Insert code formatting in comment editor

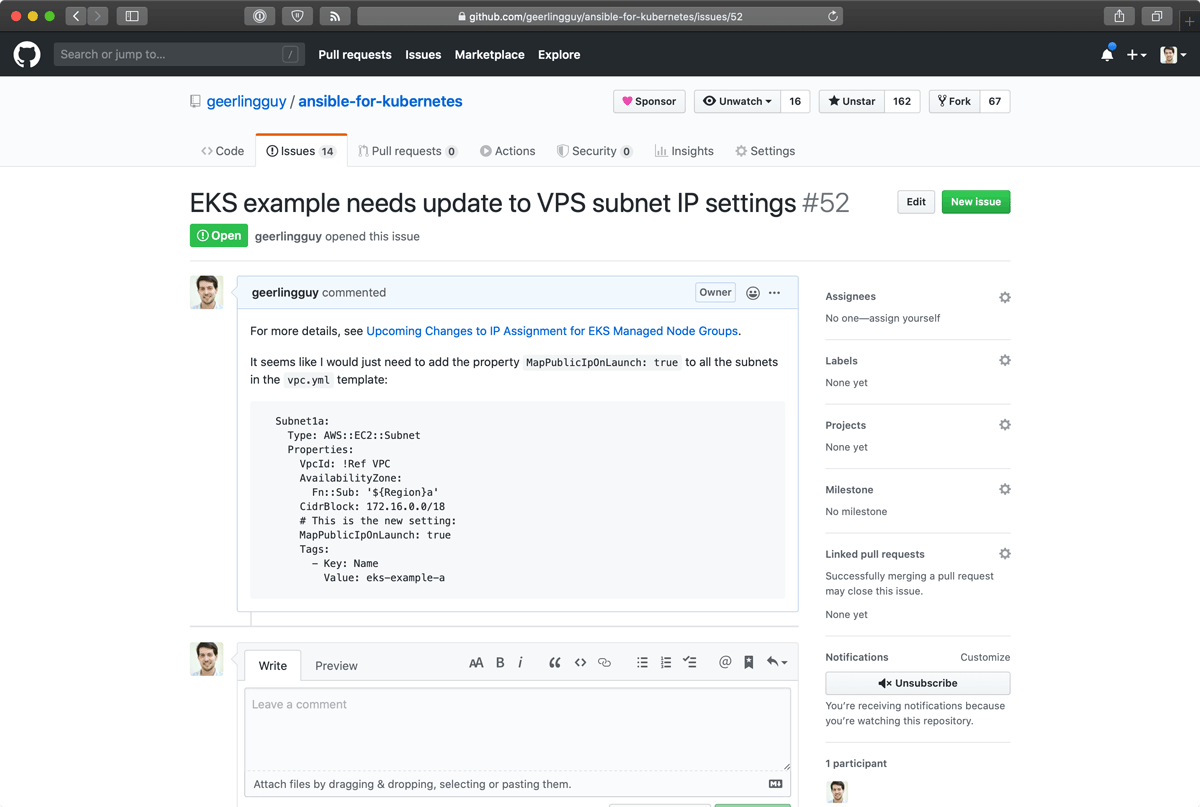pyautogui.click(x=580, y=662)
